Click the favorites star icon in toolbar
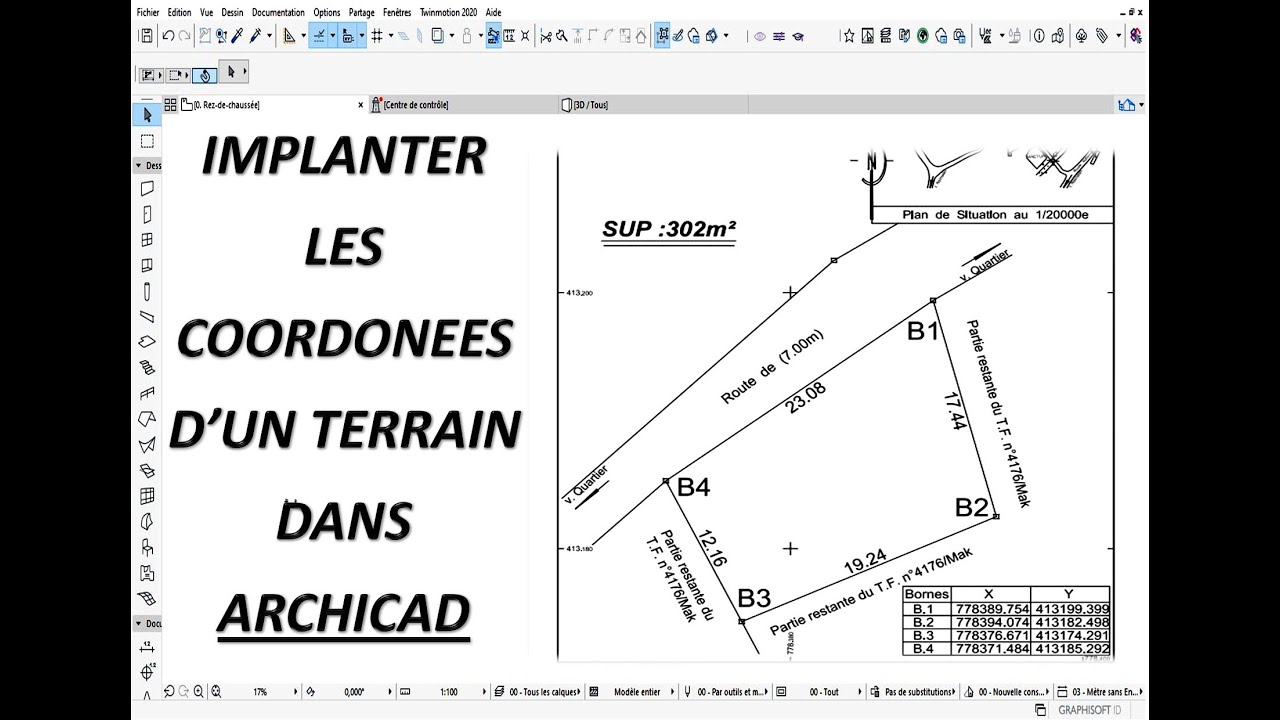Image resolution: width=1280 pixels, height=720 pixels. 848,36
